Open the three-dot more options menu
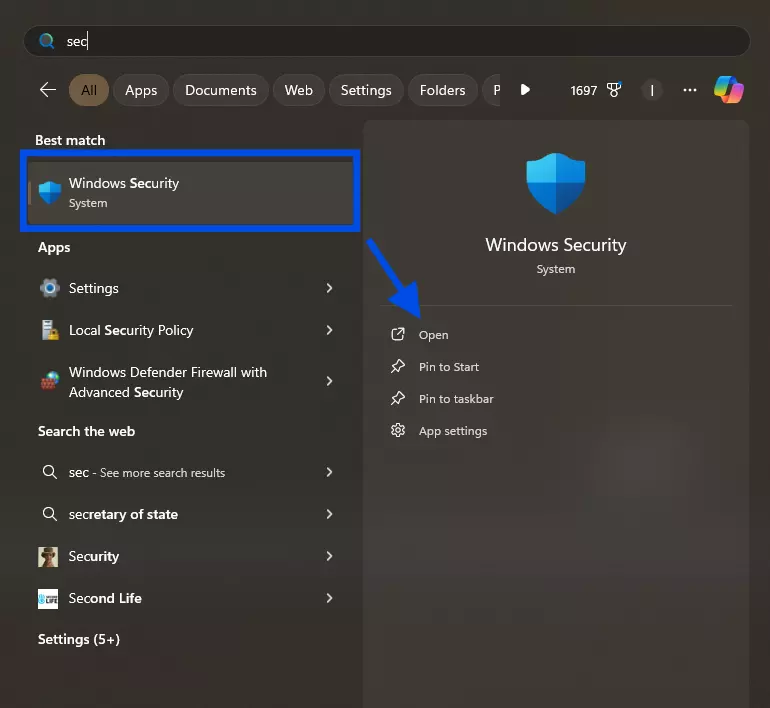This screenshot has height=708, width=770. (689, 90)
